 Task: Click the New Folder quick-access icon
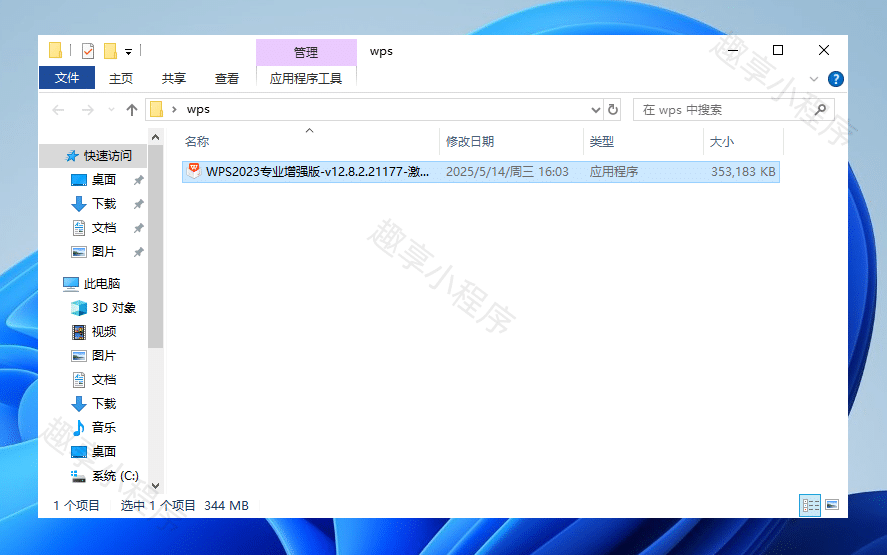(x=110, y=51)
